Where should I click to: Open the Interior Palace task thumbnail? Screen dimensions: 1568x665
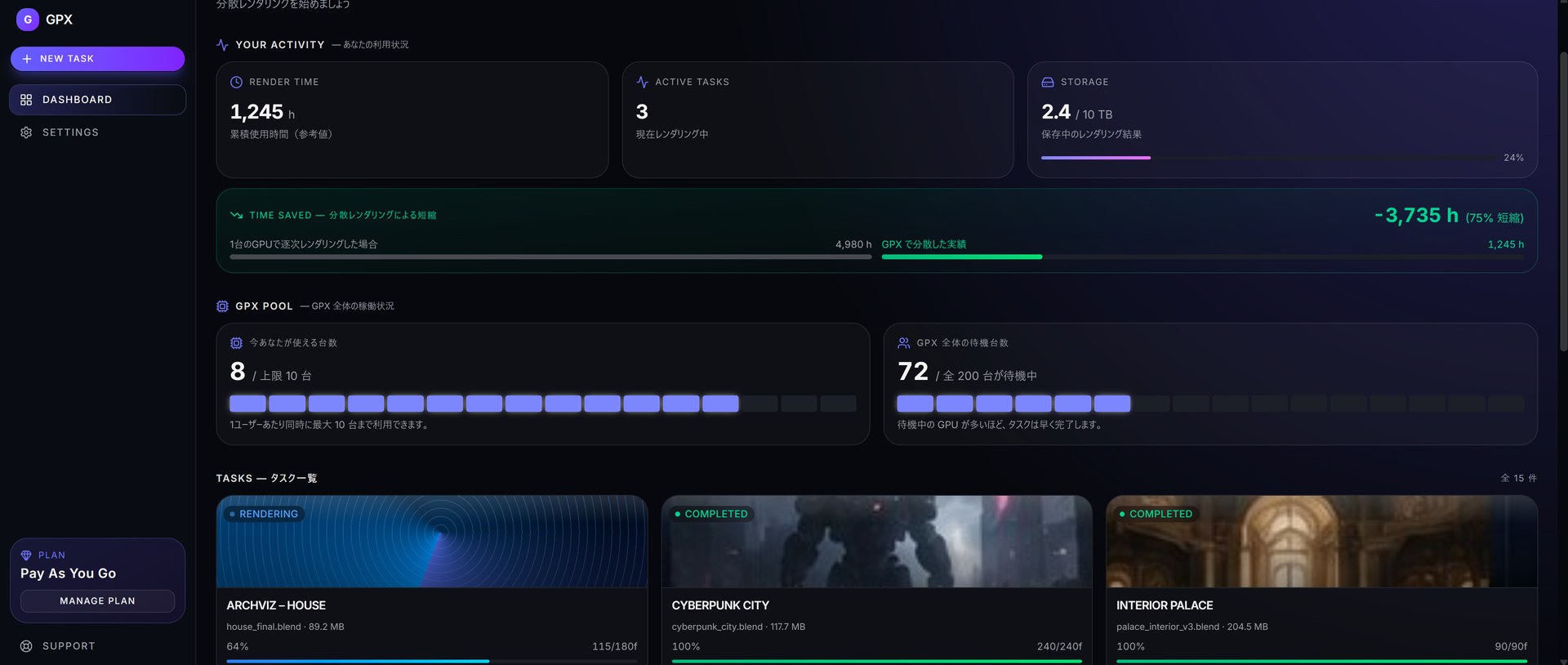pyautogui.click(x=1321, y=542)
